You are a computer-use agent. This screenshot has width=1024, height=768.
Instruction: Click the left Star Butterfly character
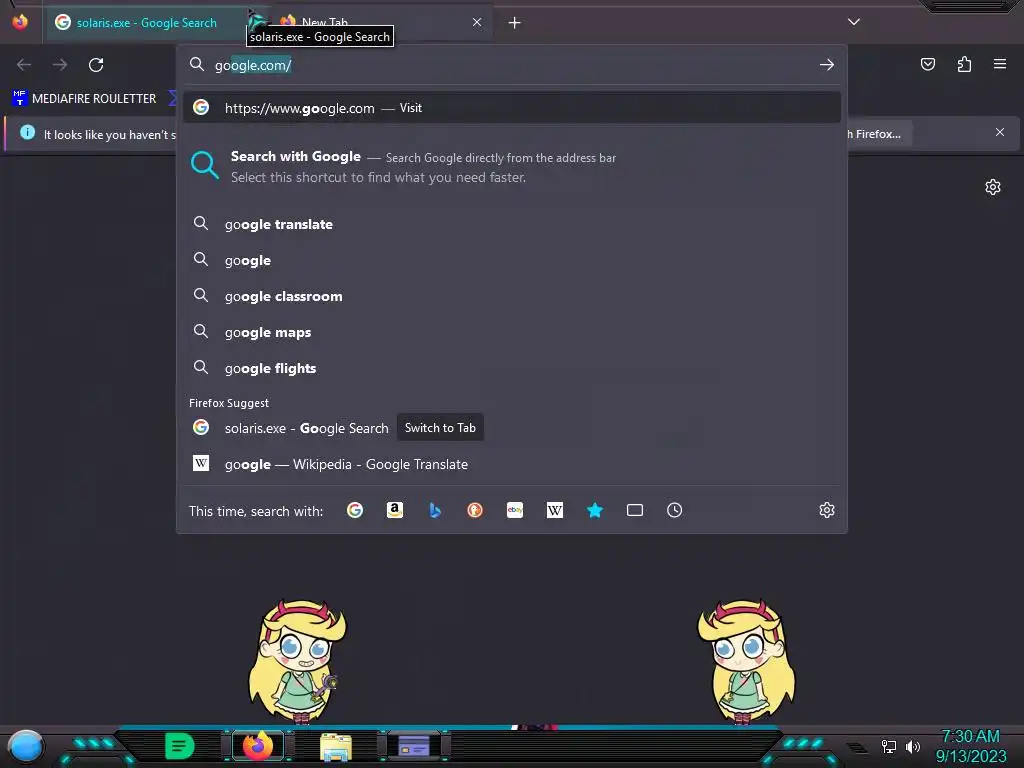[296, 662]
